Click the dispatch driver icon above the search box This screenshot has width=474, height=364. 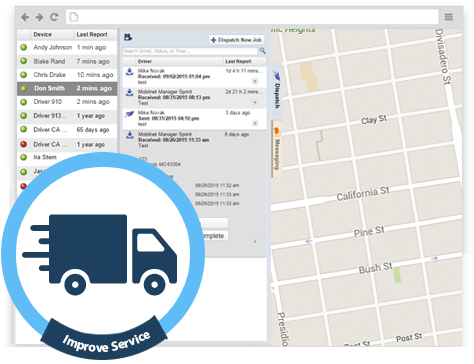click(128, 37)
